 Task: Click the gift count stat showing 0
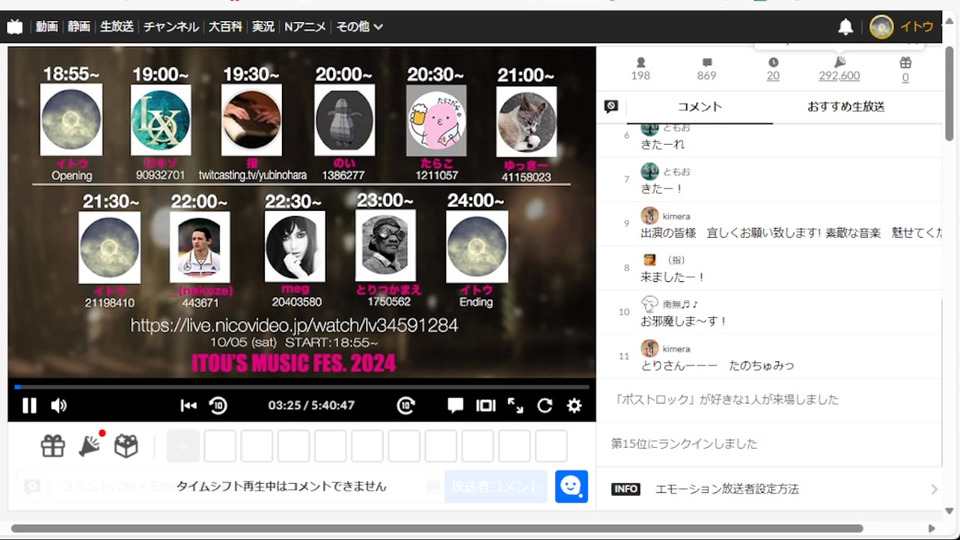[x=906, y=69]
